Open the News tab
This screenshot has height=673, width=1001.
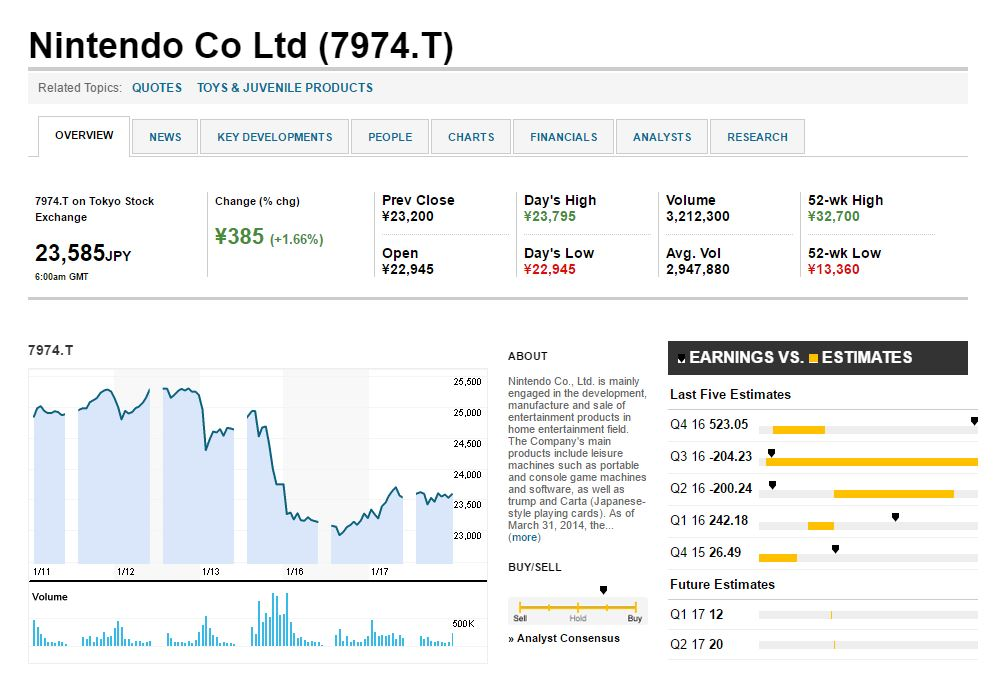[x=165, y=137]
